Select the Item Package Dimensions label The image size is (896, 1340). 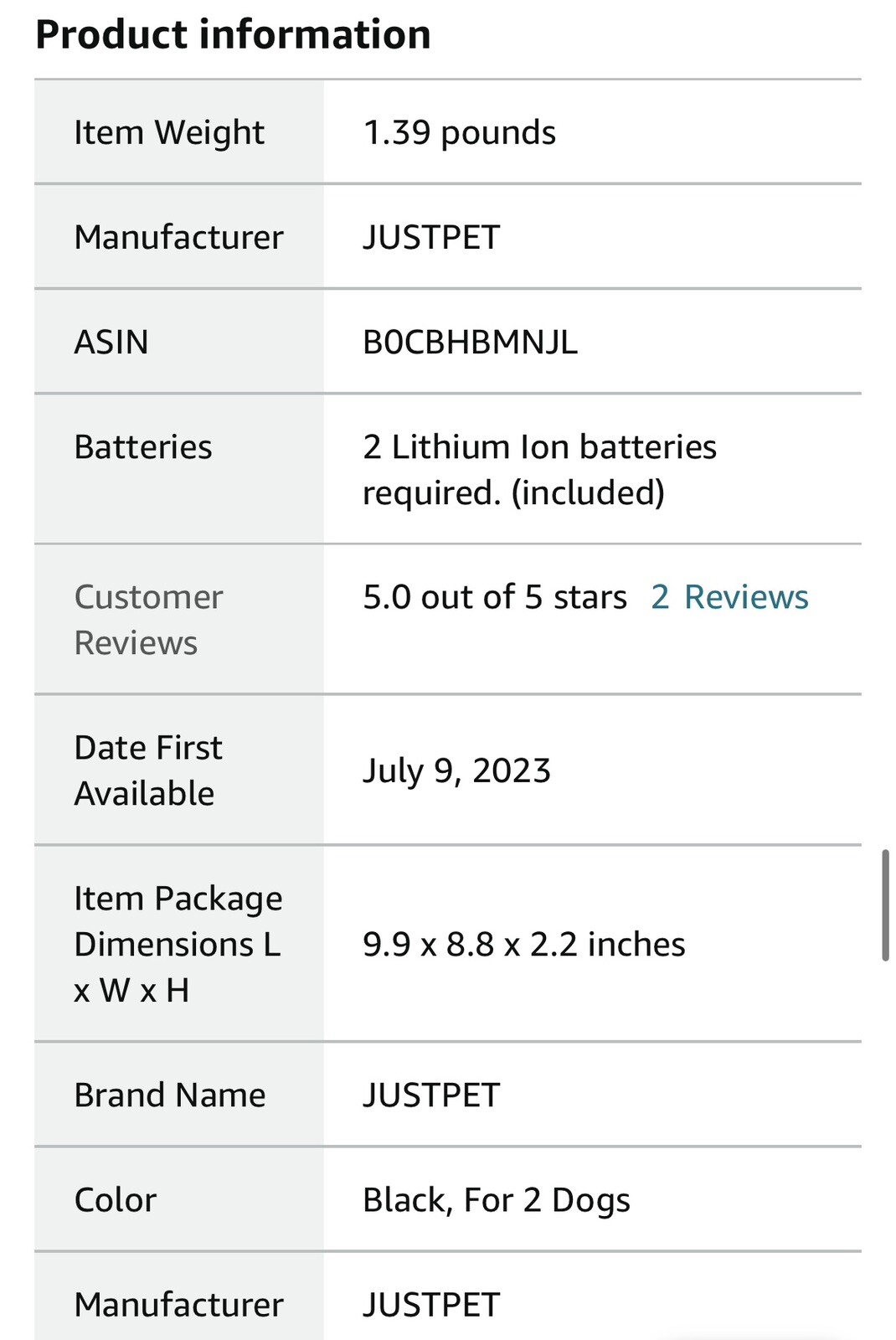pyautogui.click(x=178, y=945)
